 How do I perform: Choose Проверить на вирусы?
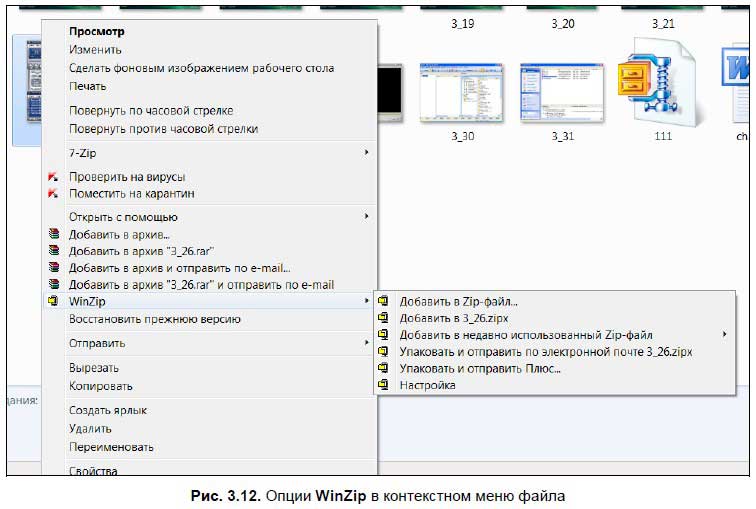pyautogui.click(x=127, y=177)
